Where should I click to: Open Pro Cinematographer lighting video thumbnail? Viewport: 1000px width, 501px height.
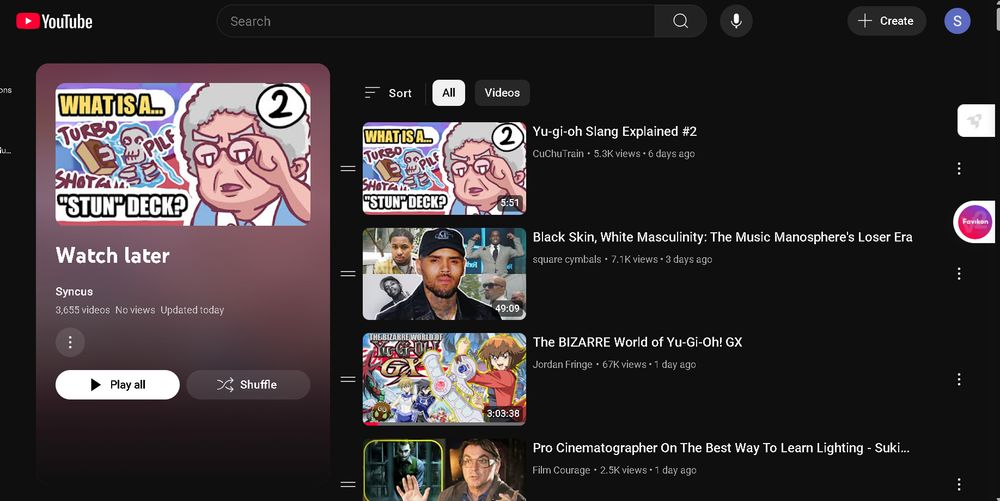tap(445, 470)
